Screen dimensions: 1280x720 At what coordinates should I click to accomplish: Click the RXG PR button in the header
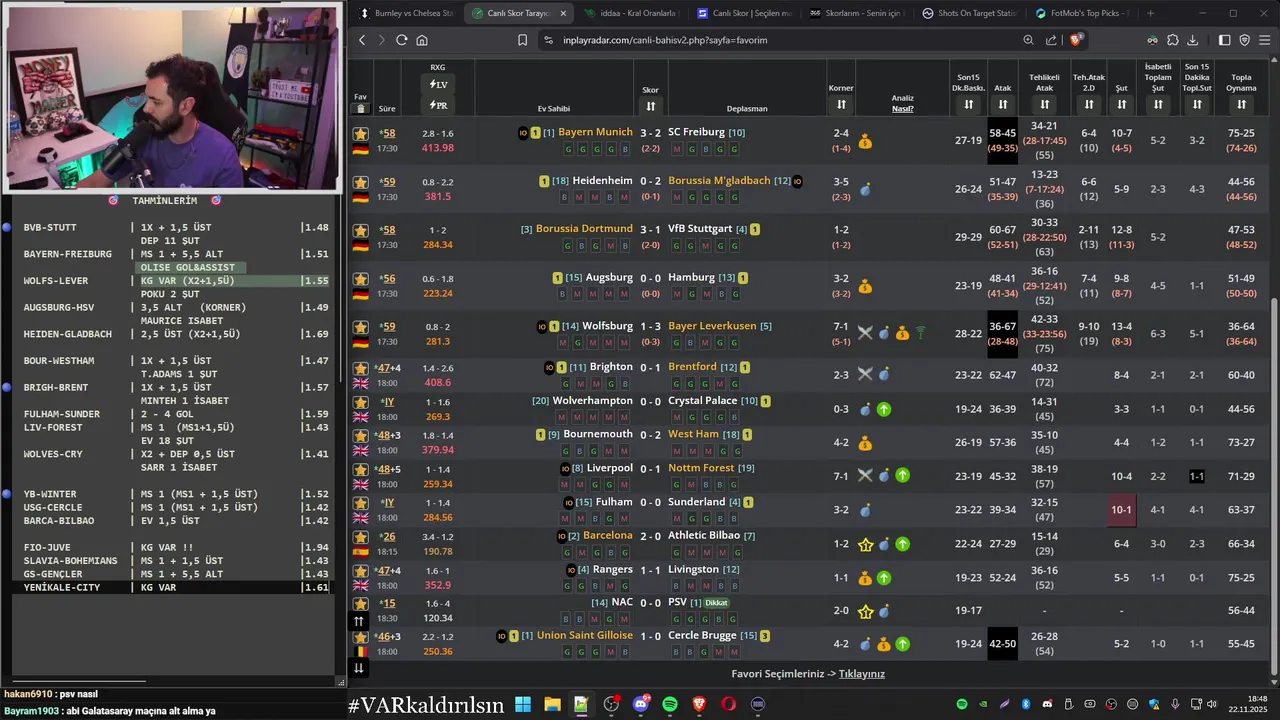(438, 105)
